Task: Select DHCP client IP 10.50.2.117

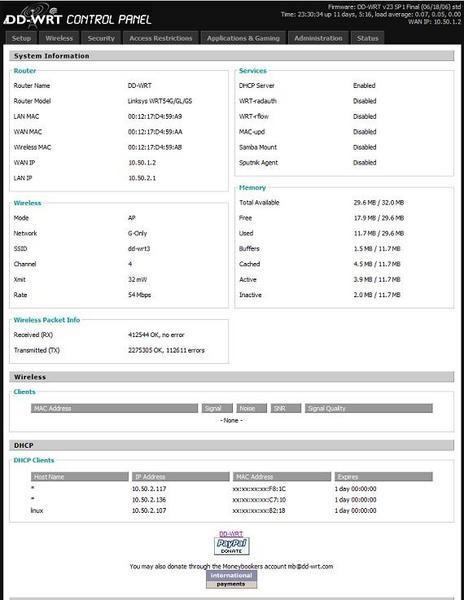Action: pos(149,489)
